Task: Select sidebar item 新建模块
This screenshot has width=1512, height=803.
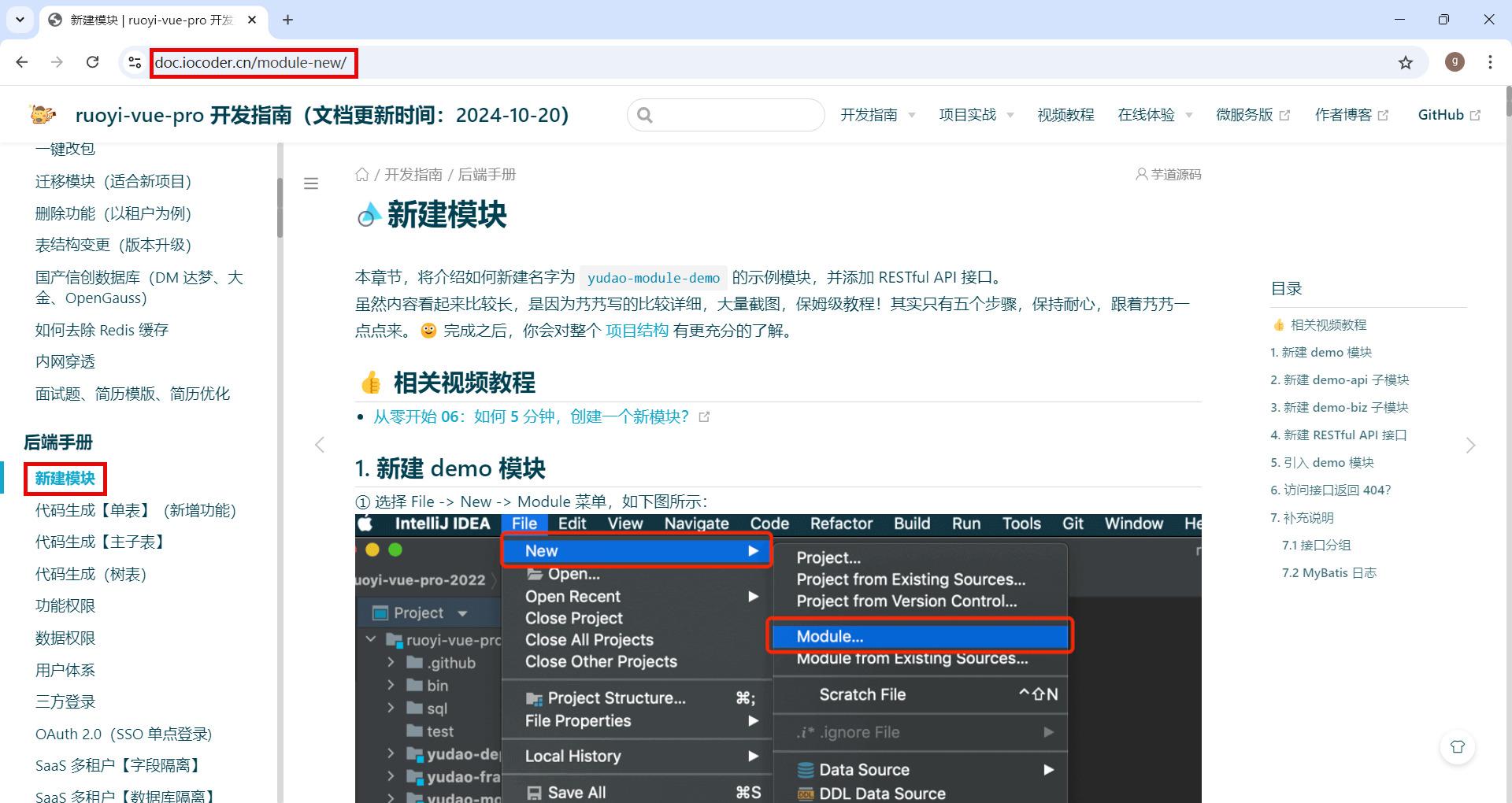Action: (x=65, y=478)
